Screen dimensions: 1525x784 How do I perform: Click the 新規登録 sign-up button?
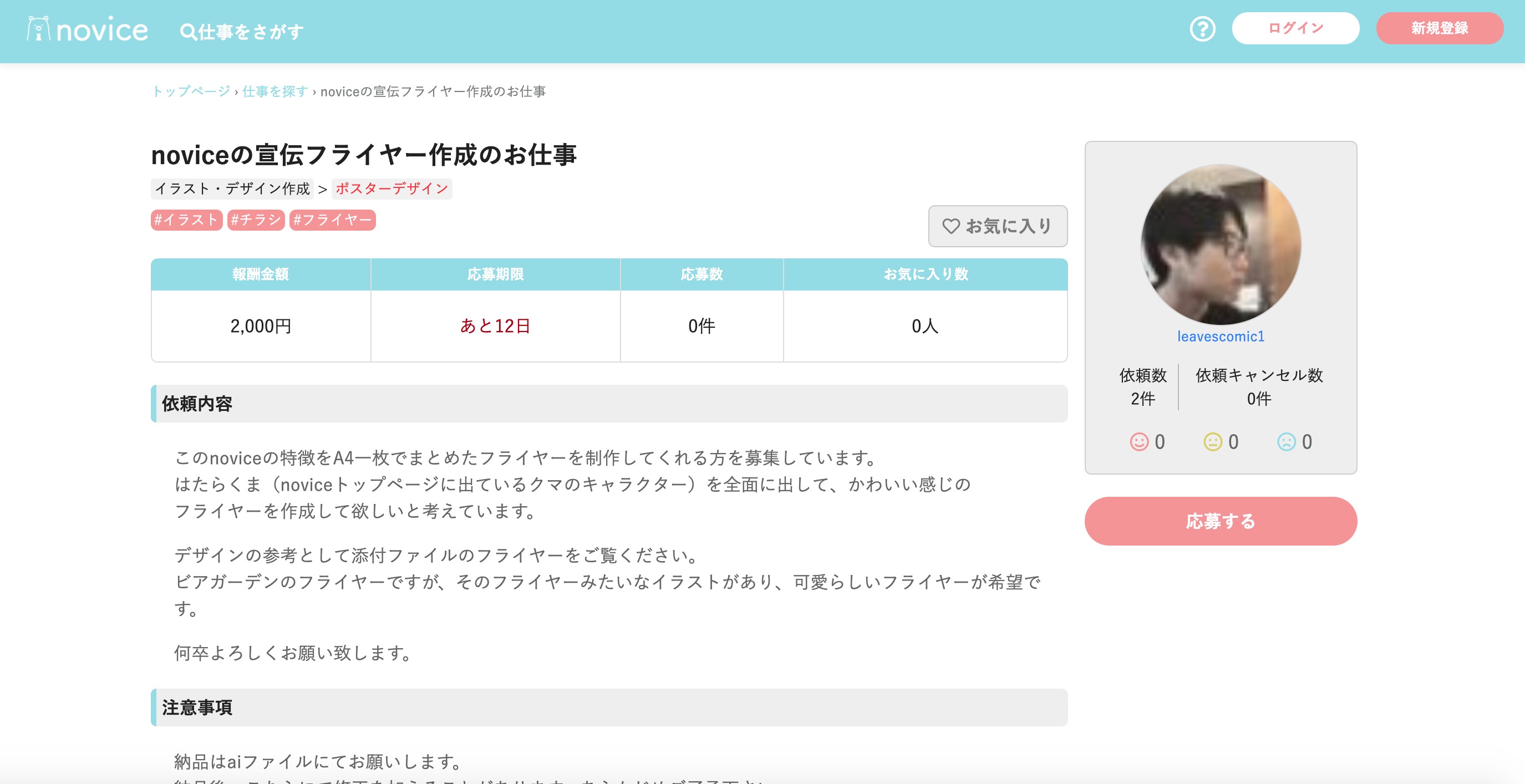pos(1439,28)
